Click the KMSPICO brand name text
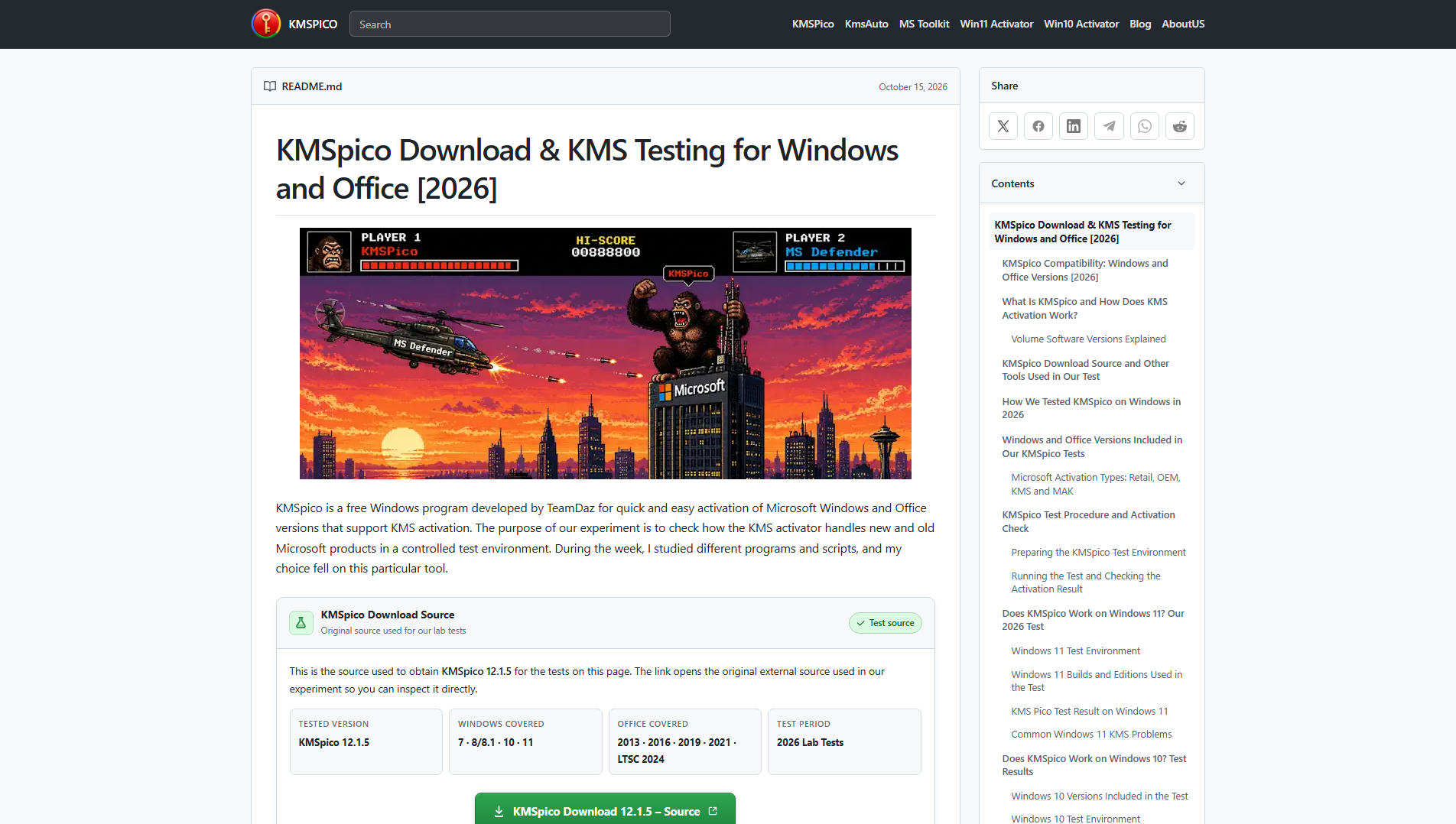The image size is (1456, 824). tap(313, 24)
